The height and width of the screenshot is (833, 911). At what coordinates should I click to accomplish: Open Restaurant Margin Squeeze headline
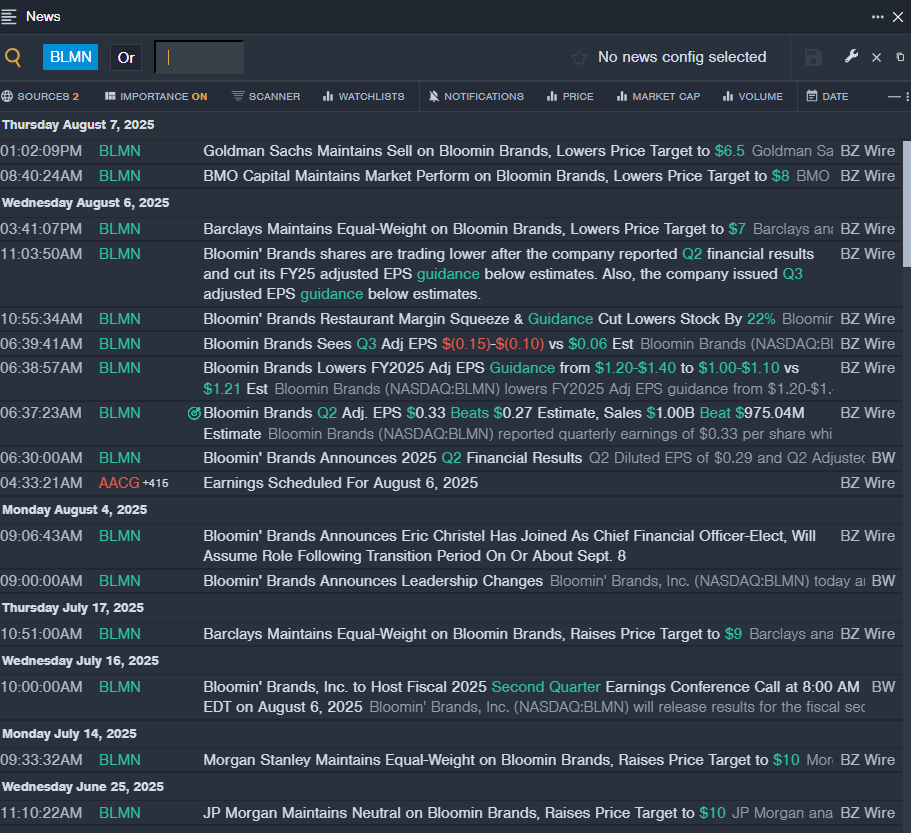489,319
